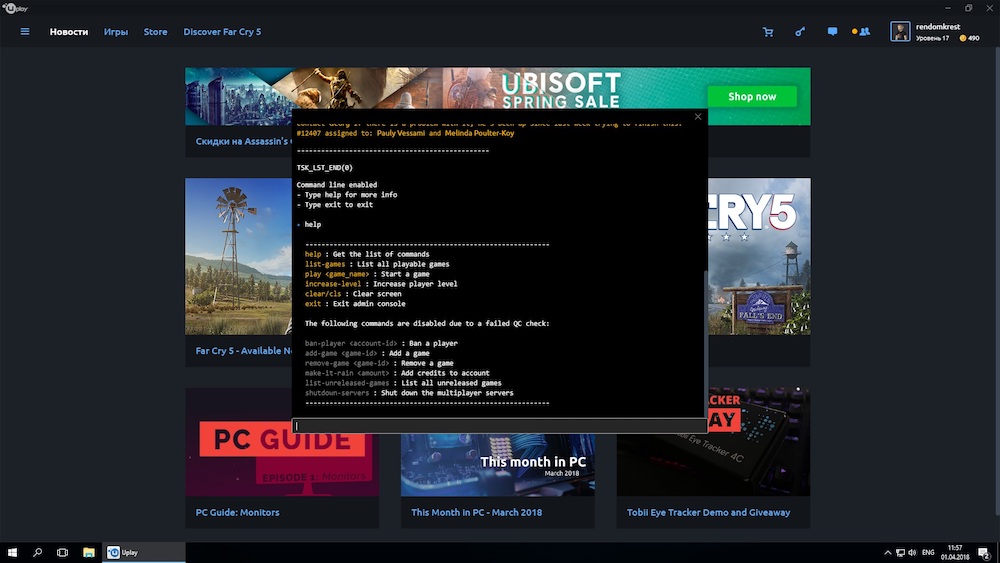The height and width of the screenshot is (563, 1000).
Task: Open the Discover Far Cry 5 tab
Action: pos(222,31)
